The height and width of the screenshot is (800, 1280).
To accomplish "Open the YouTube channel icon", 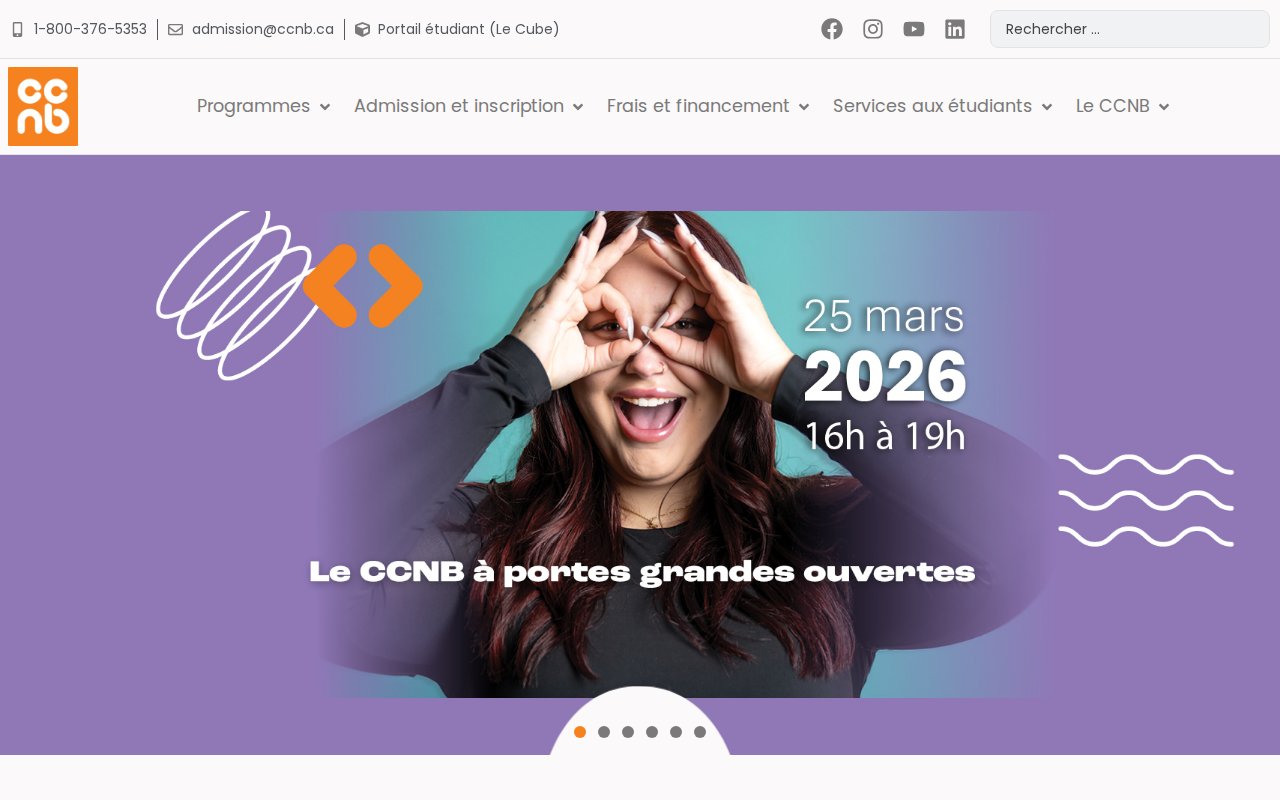I will coord(914,29).
